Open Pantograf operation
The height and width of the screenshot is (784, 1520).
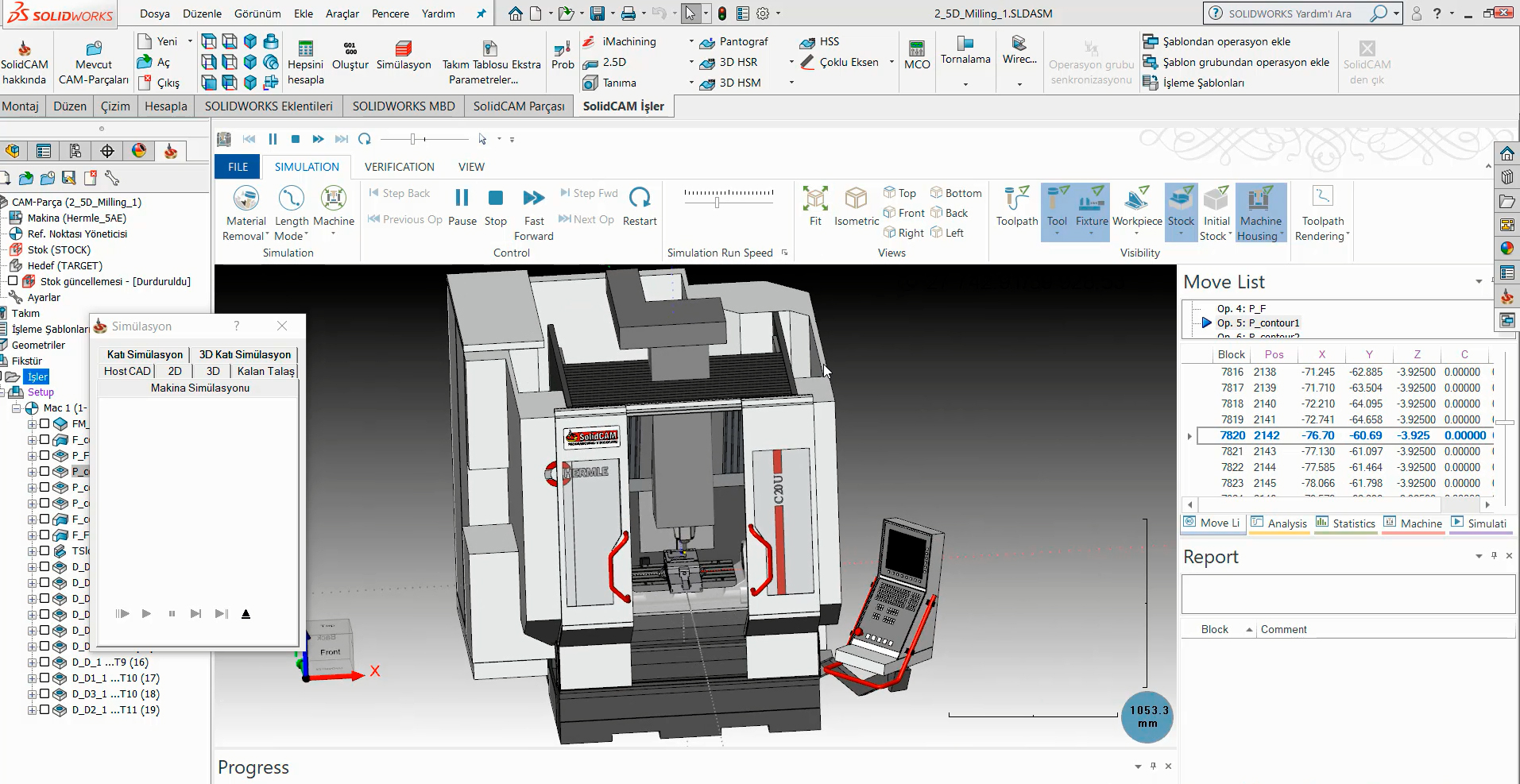(733, 41)
